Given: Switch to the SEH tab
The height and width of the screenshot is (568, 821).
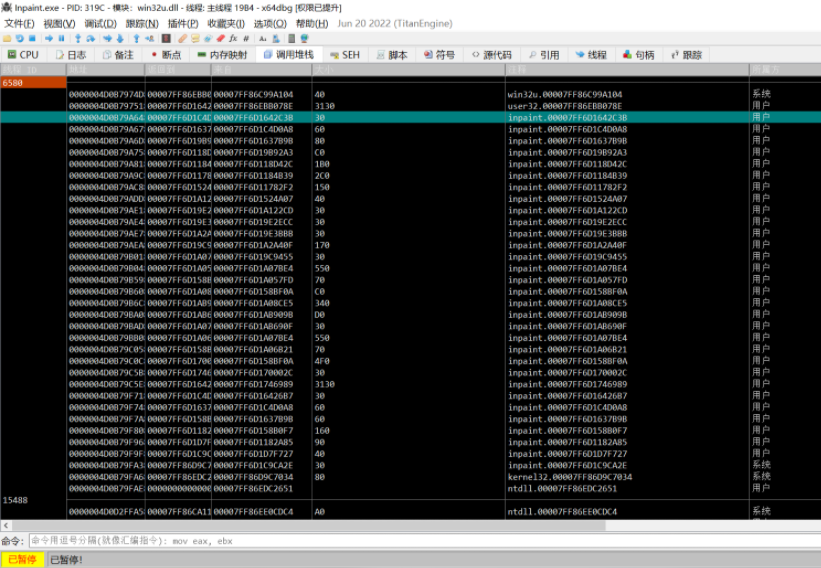Looking at the screenshot, I should [345, 54].
